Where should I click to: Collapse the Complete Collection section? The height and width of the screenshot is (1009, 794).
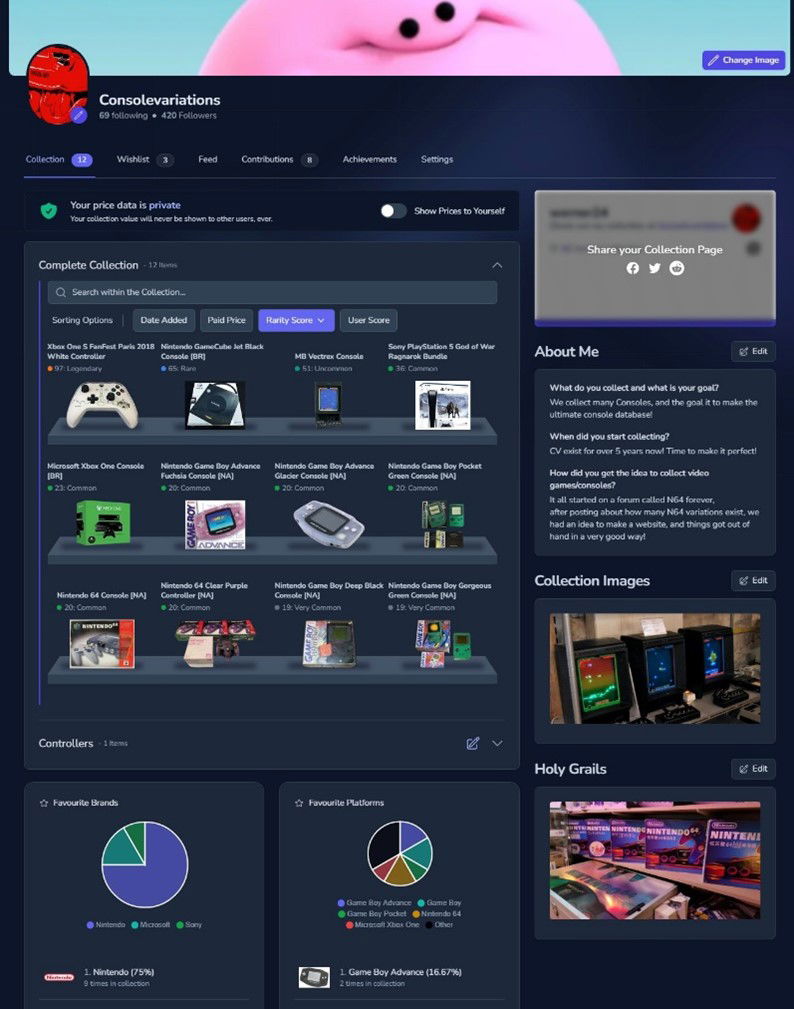coord(497,265)
